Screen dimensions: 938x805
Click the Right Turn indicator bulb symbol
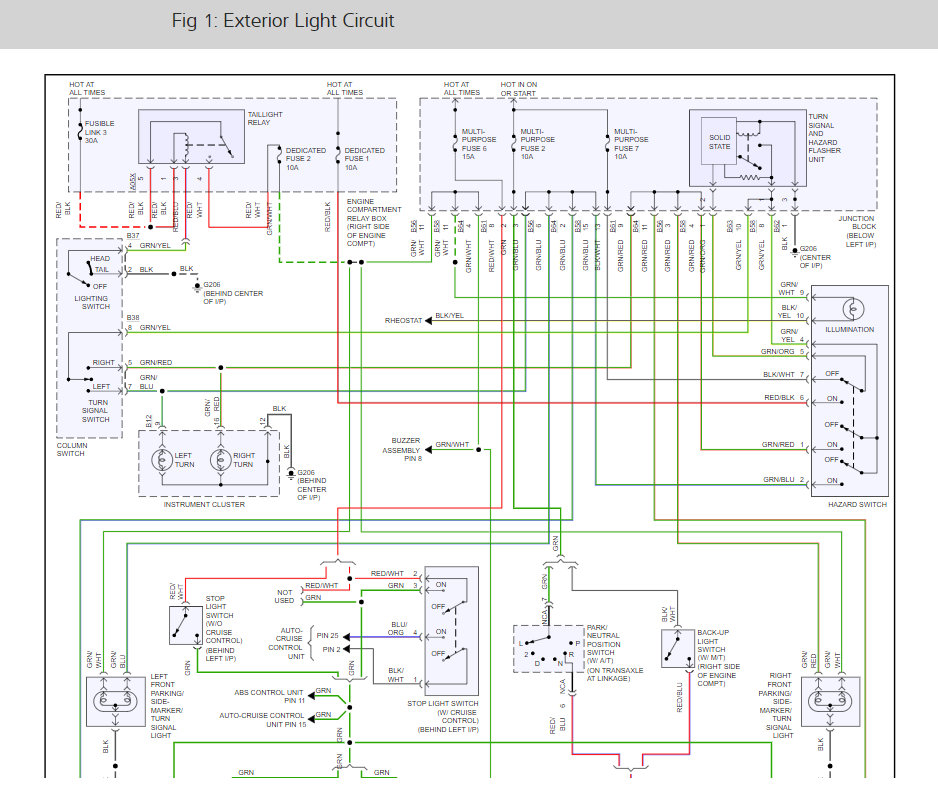[x=222, y=458]
